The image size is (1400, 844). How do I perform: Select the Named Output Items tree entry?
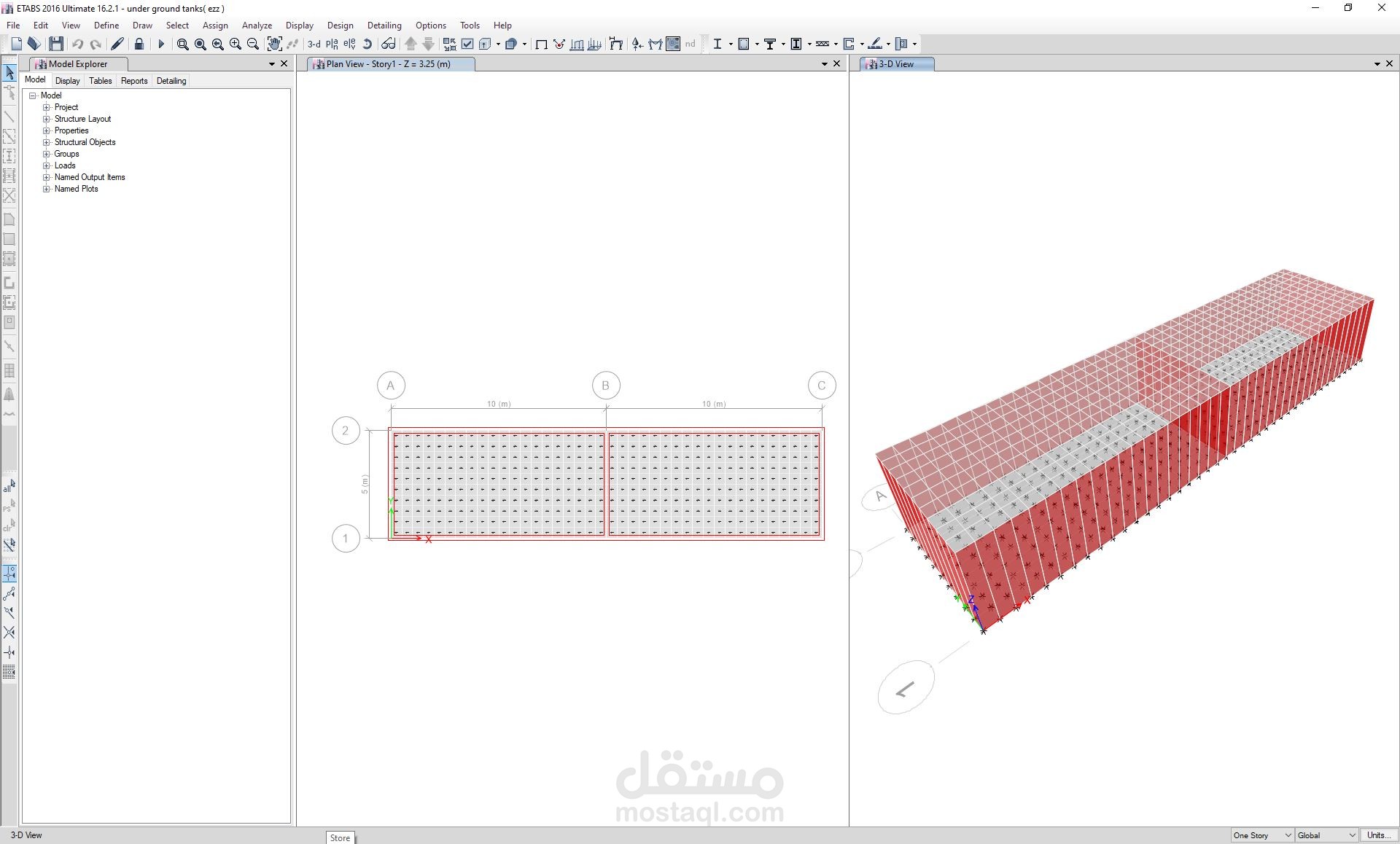click(90, 177)
